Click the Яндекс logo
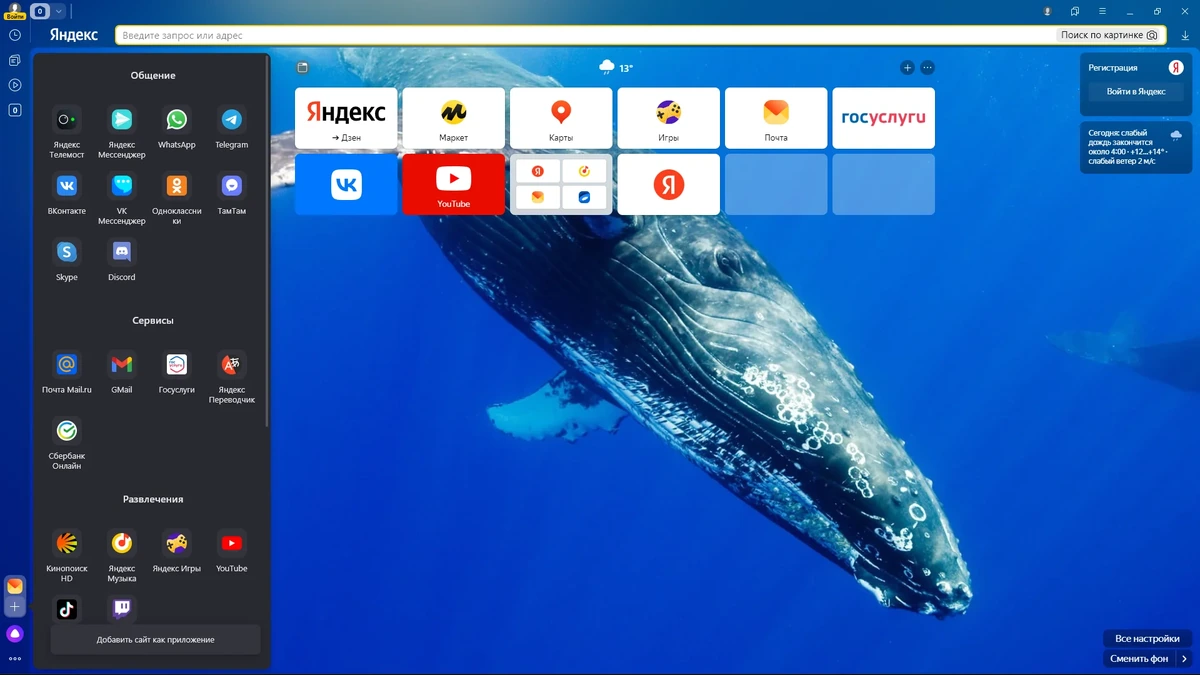Screen dimensions: 1200x675 point(74,35)
